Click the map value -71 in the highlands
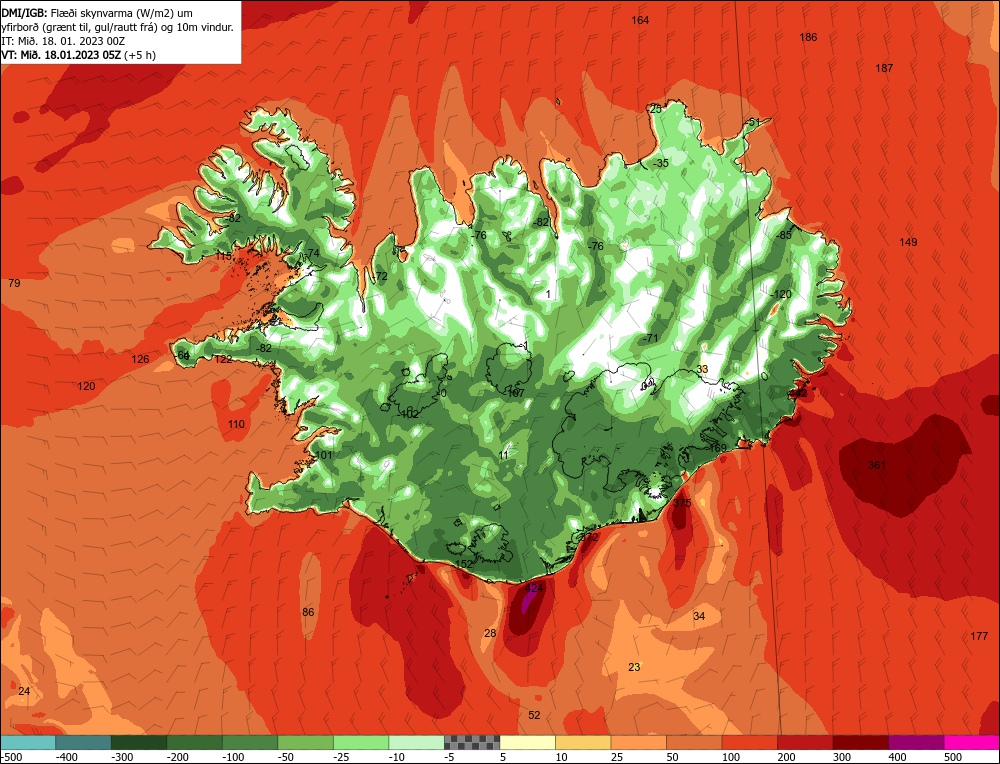This screenshot has width=1000, height=764. click(x=650, y=338)
